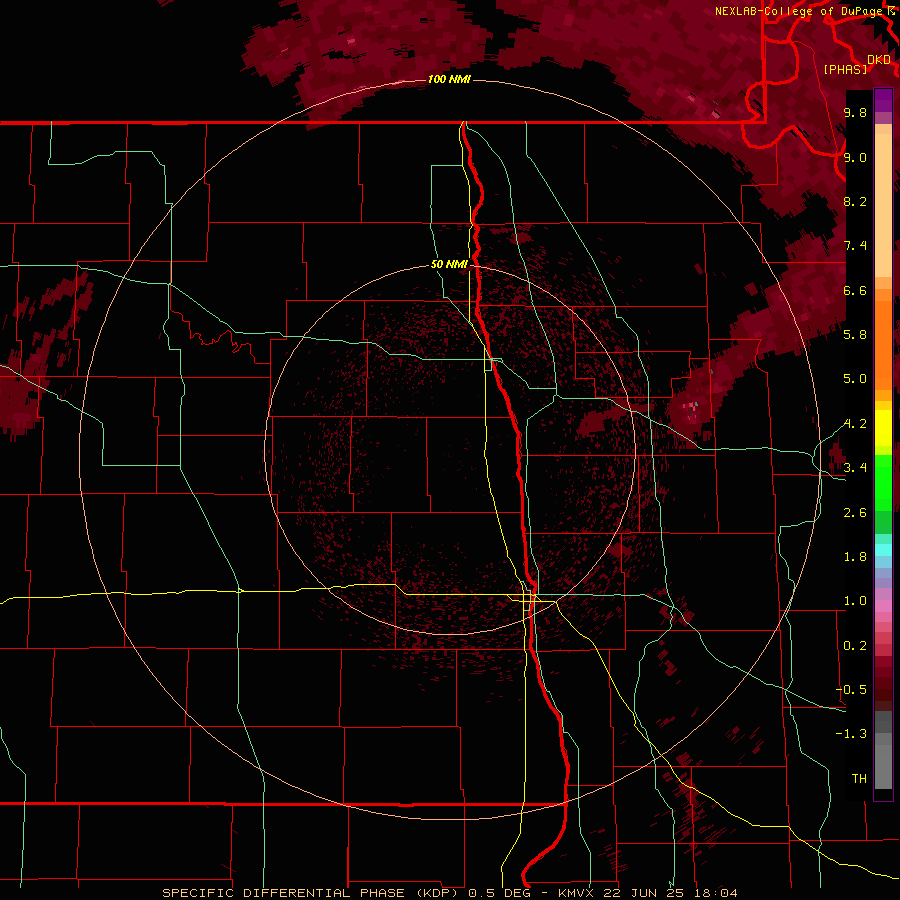Click the 1.0 scale value

[x=855, y=601]
